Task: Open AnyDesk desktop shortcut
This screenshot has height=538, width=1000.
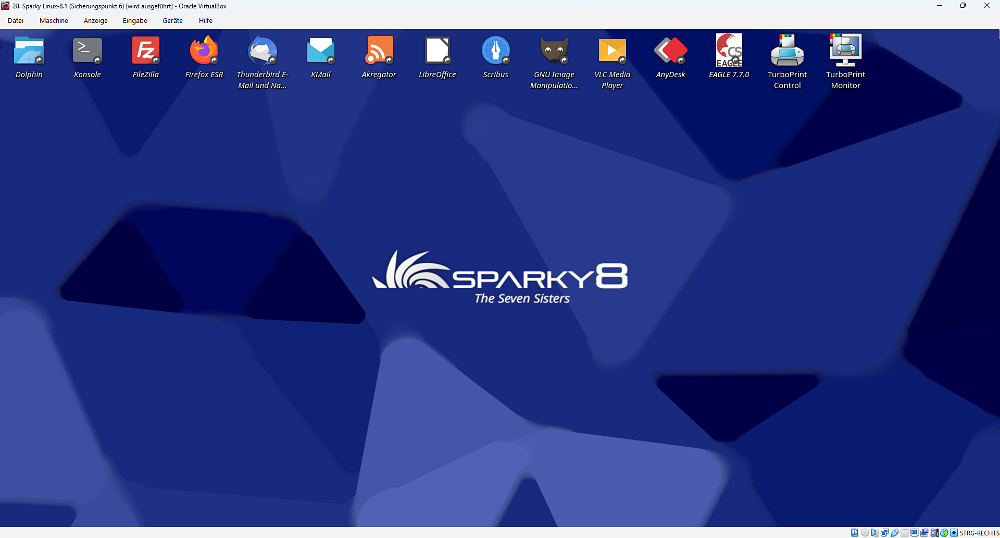Action: point(670,50)
